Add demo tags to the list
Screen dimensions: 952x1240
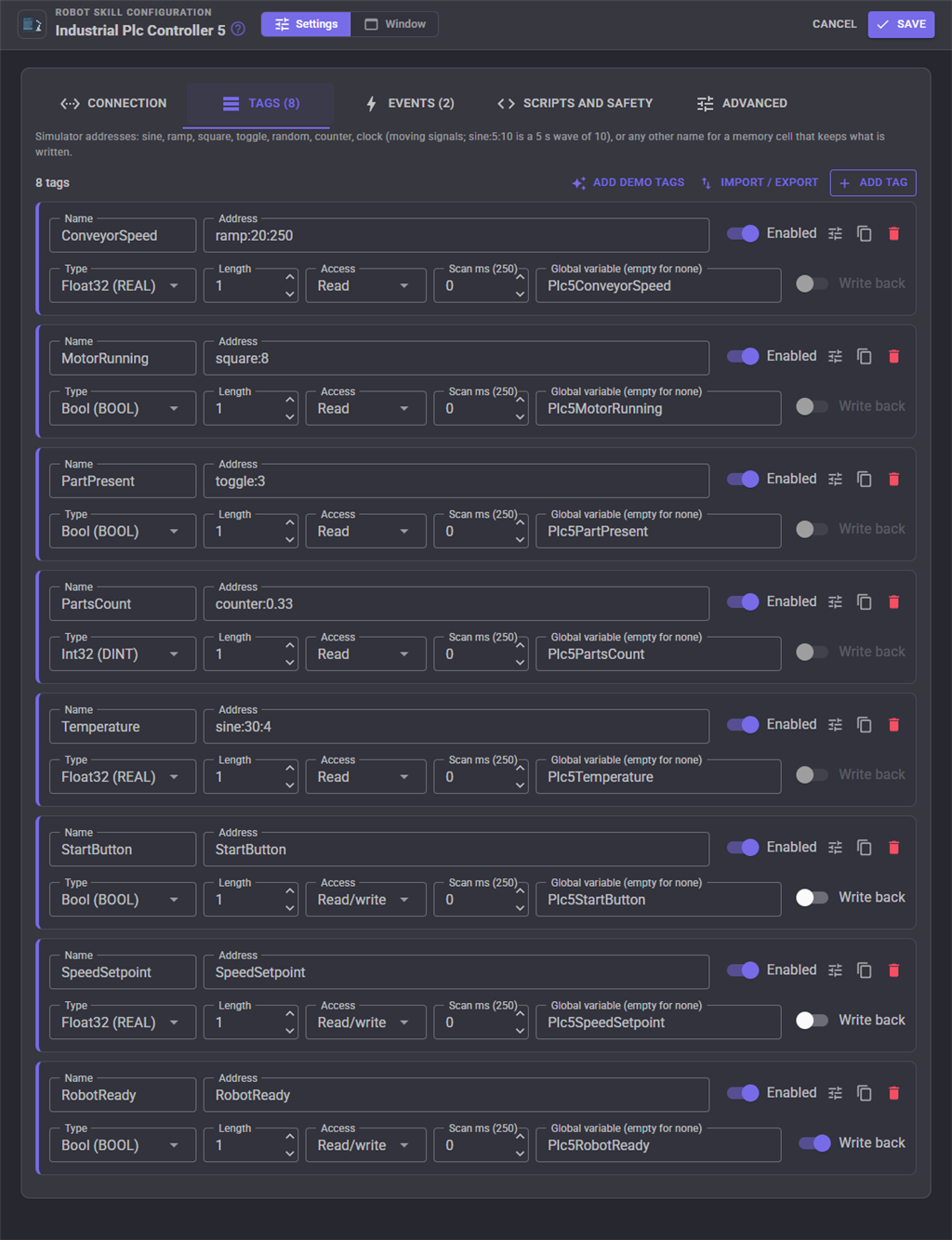pyautogui.click(x=628, y=182)
